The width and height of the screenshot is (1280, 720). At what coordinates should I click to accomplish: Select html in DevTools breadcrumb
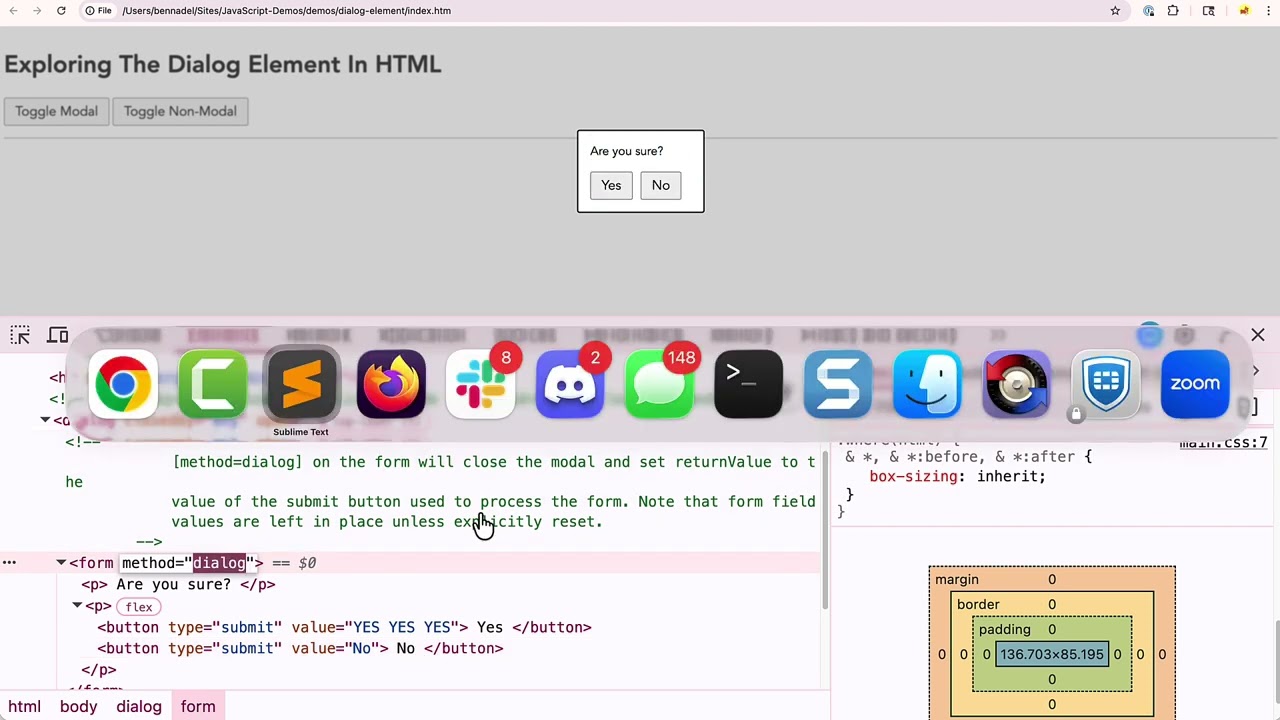point(24,707)
